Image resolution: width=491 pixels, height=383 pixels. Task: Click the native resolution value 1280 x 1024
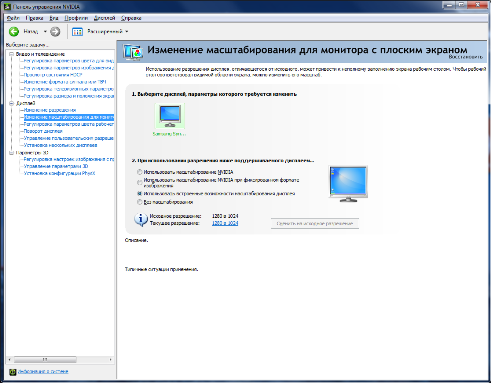(x=225, y=216)
